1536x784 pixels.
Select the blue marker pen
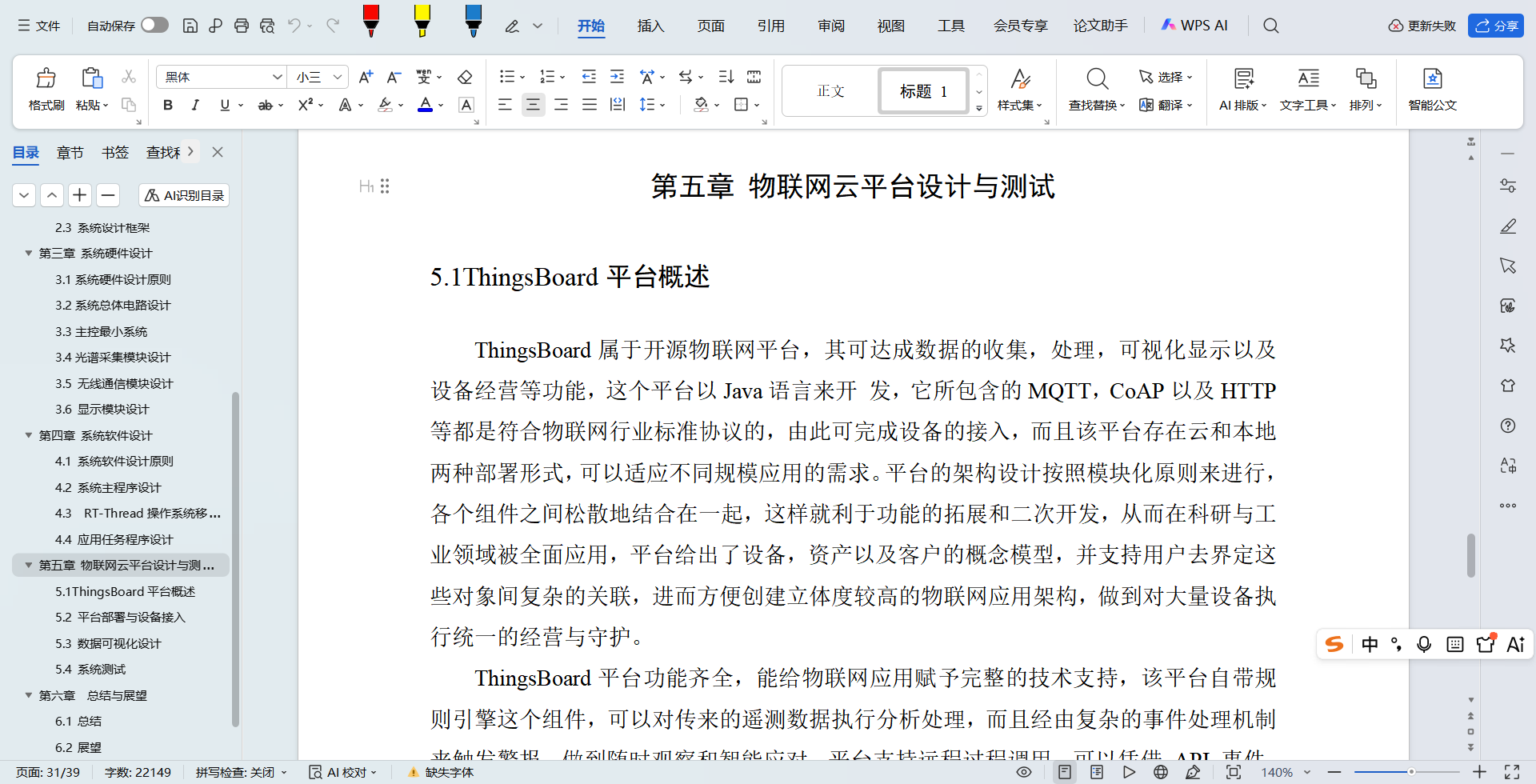tap(473, 20)
